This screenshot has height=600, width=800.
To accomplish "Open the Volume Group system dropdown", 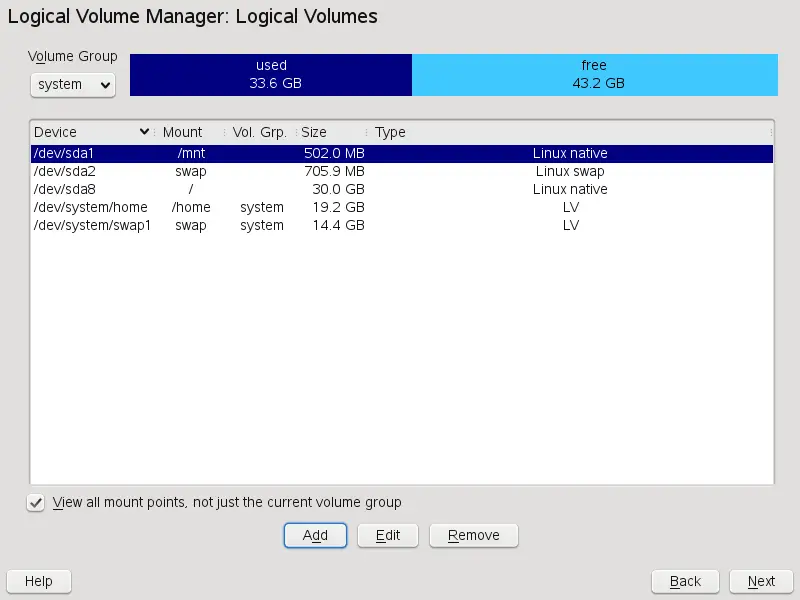I will point(73,85).
